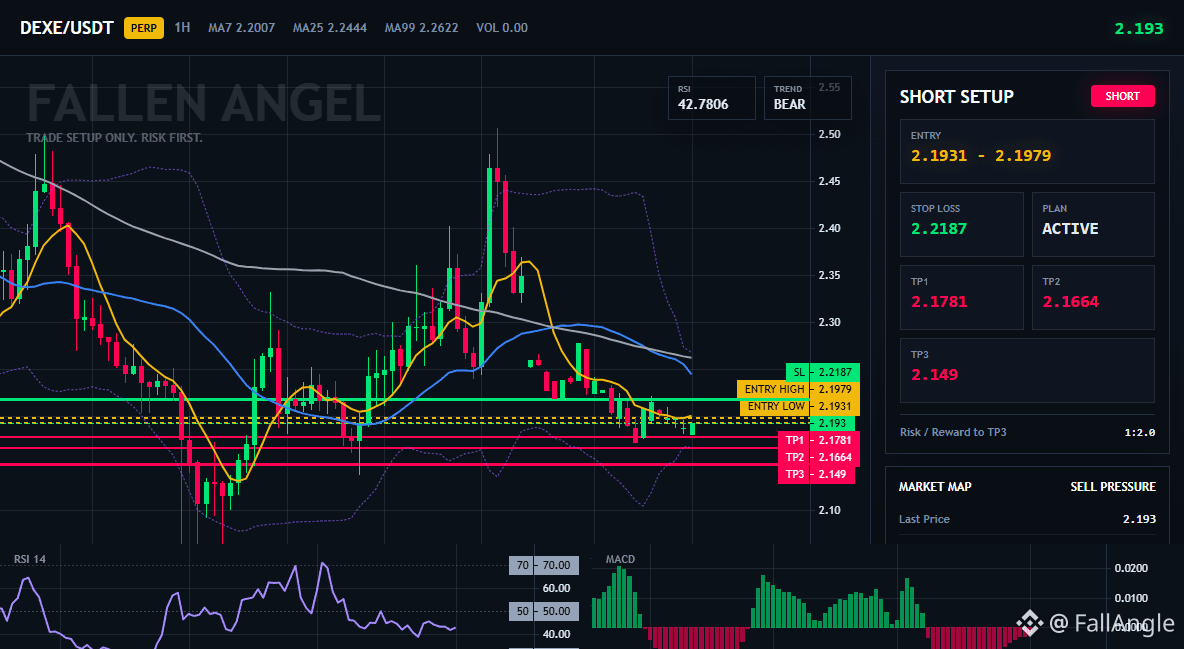Click the red TP1 2.1781 chart tag
This screenshot has height=649, width=1184.
click(x=819, y=440)
